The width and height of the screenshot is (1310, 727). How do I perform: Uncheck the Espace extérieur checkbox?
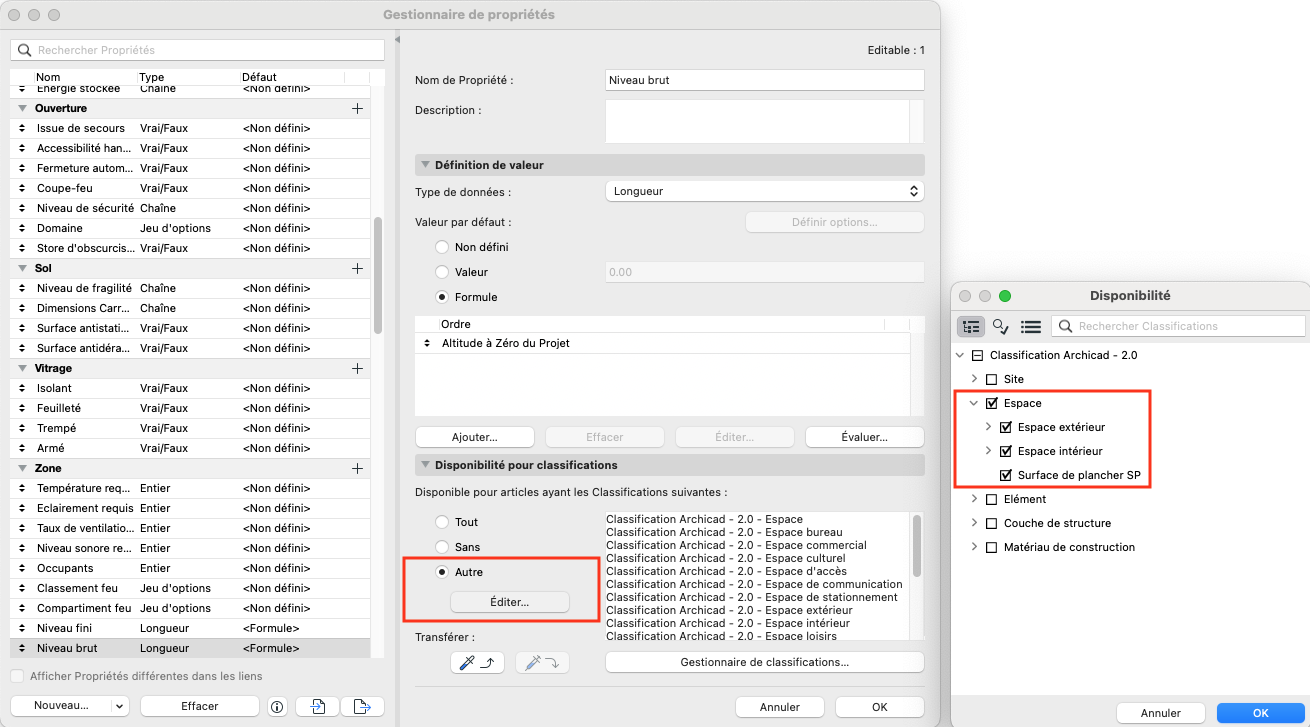click(1006, 427)
